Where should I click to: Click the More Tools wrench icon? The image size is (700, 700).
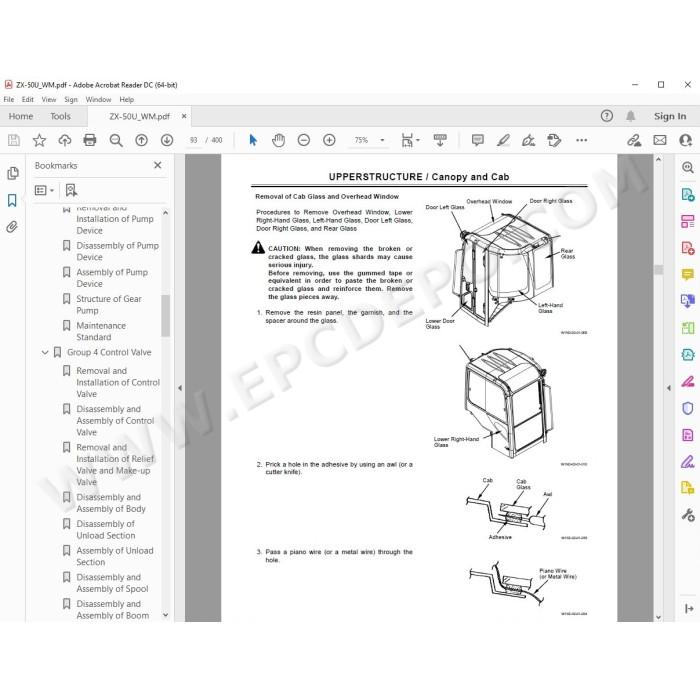[688, 515]
